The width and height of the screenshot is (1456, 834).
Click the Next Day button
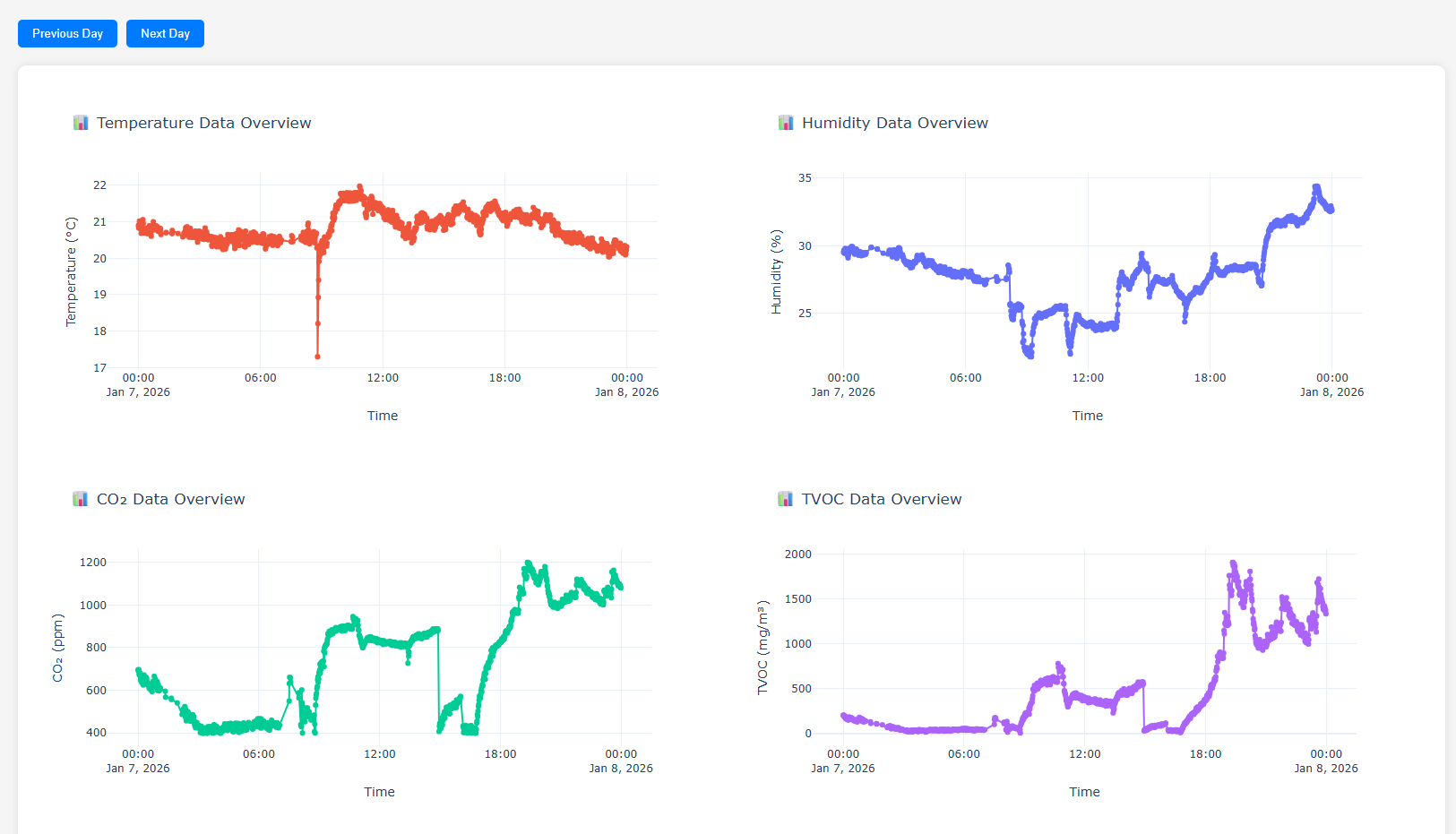tap(165, 33)
